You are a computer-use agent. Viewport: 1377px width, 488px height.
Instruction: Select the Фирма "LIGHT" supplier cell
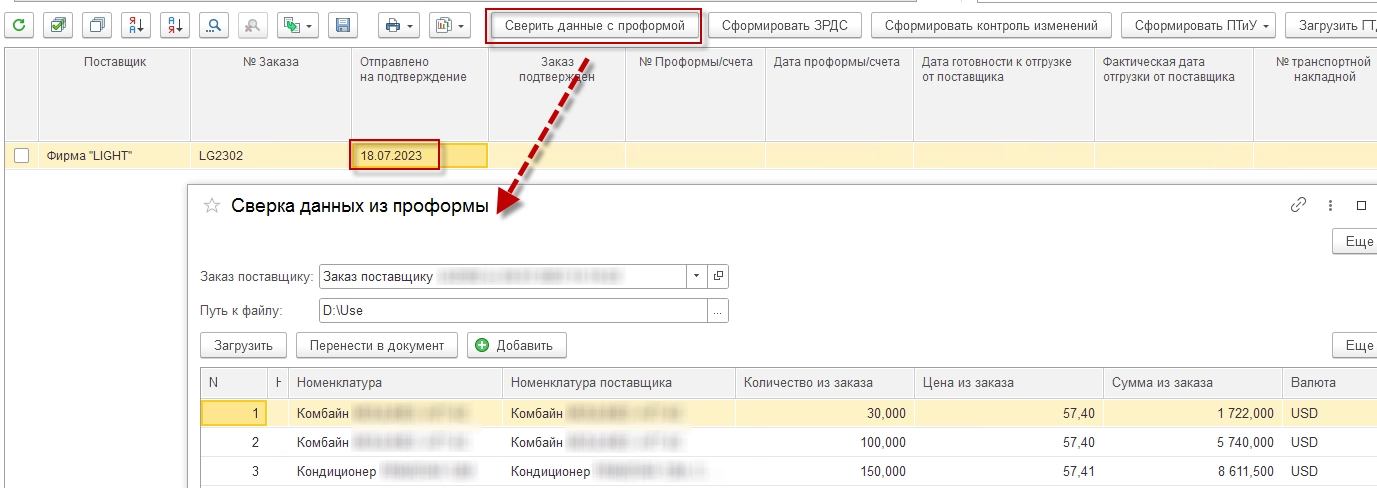pyautogui.click(x=114, y=156)
